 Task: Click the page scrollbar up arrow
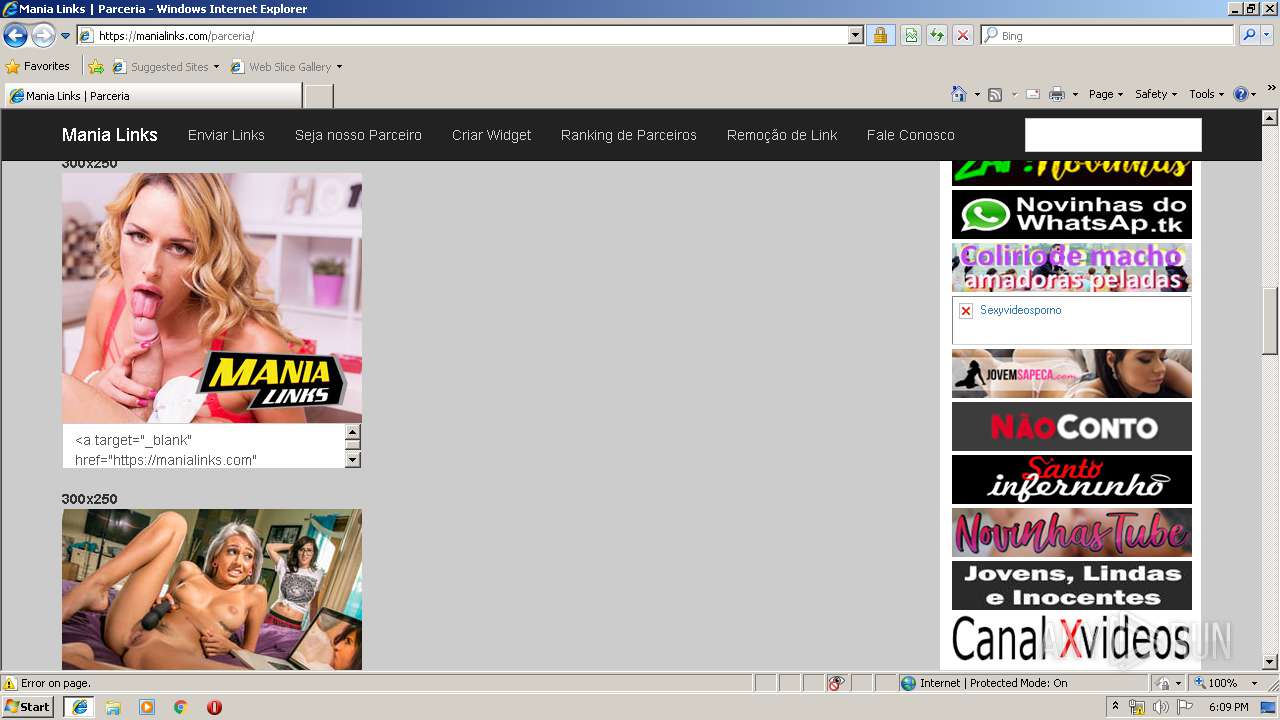pos(1270,117)
